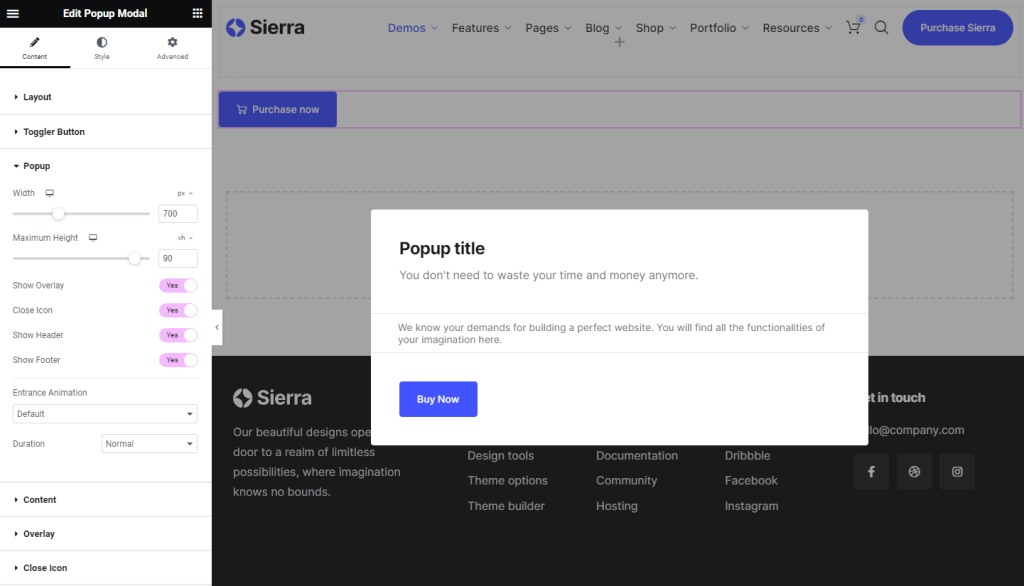Click the Maximum Height value field 90
This screenshot has width=1024, height=586.
(178, 259)
